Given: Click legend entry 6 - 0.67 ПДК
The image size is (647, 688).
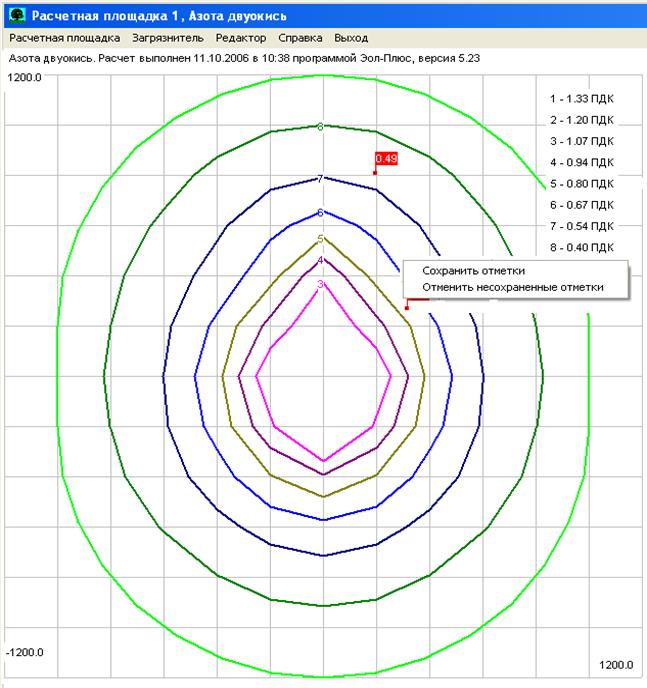Looking at the screenshot, I should [x=582, y=204].
